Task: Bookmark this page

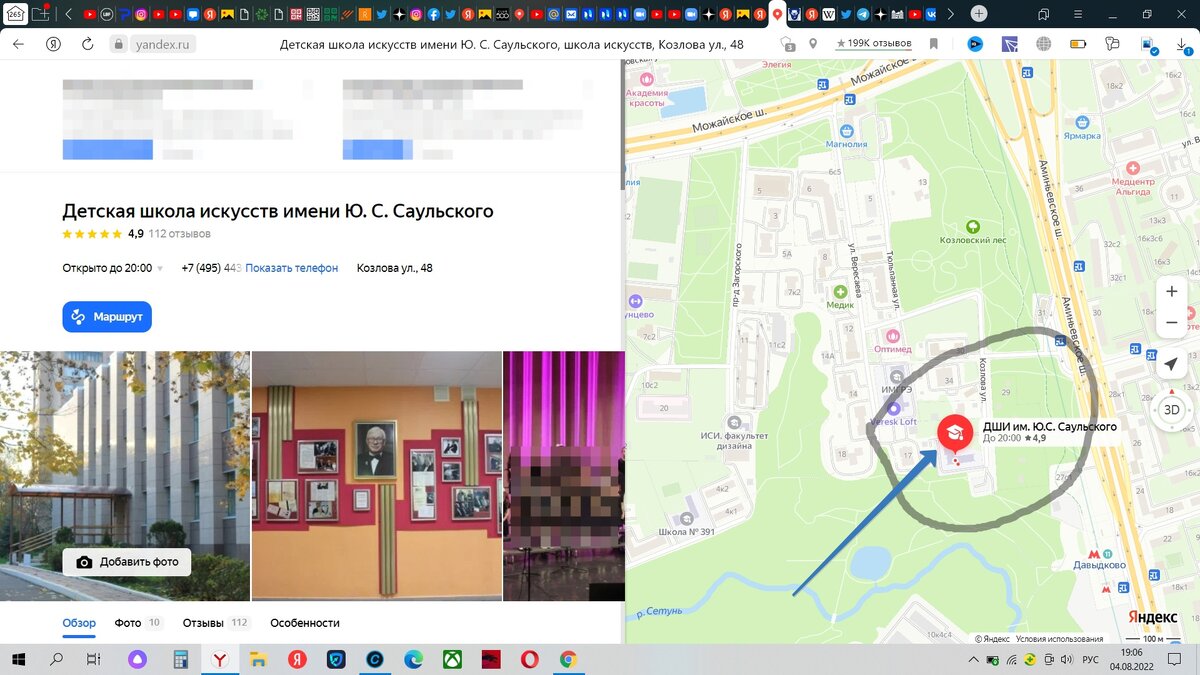Action: point(933,44)
